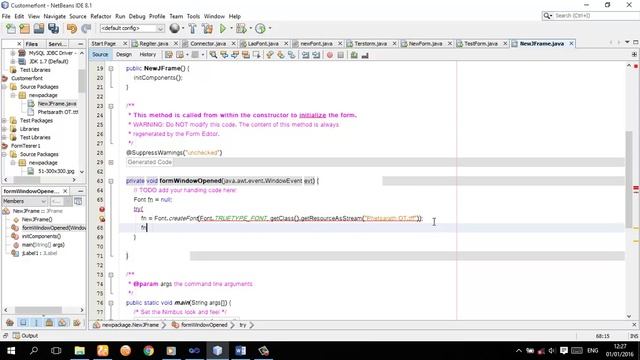
Task: Click the red error stripe mark
Action: coord(636,188)
